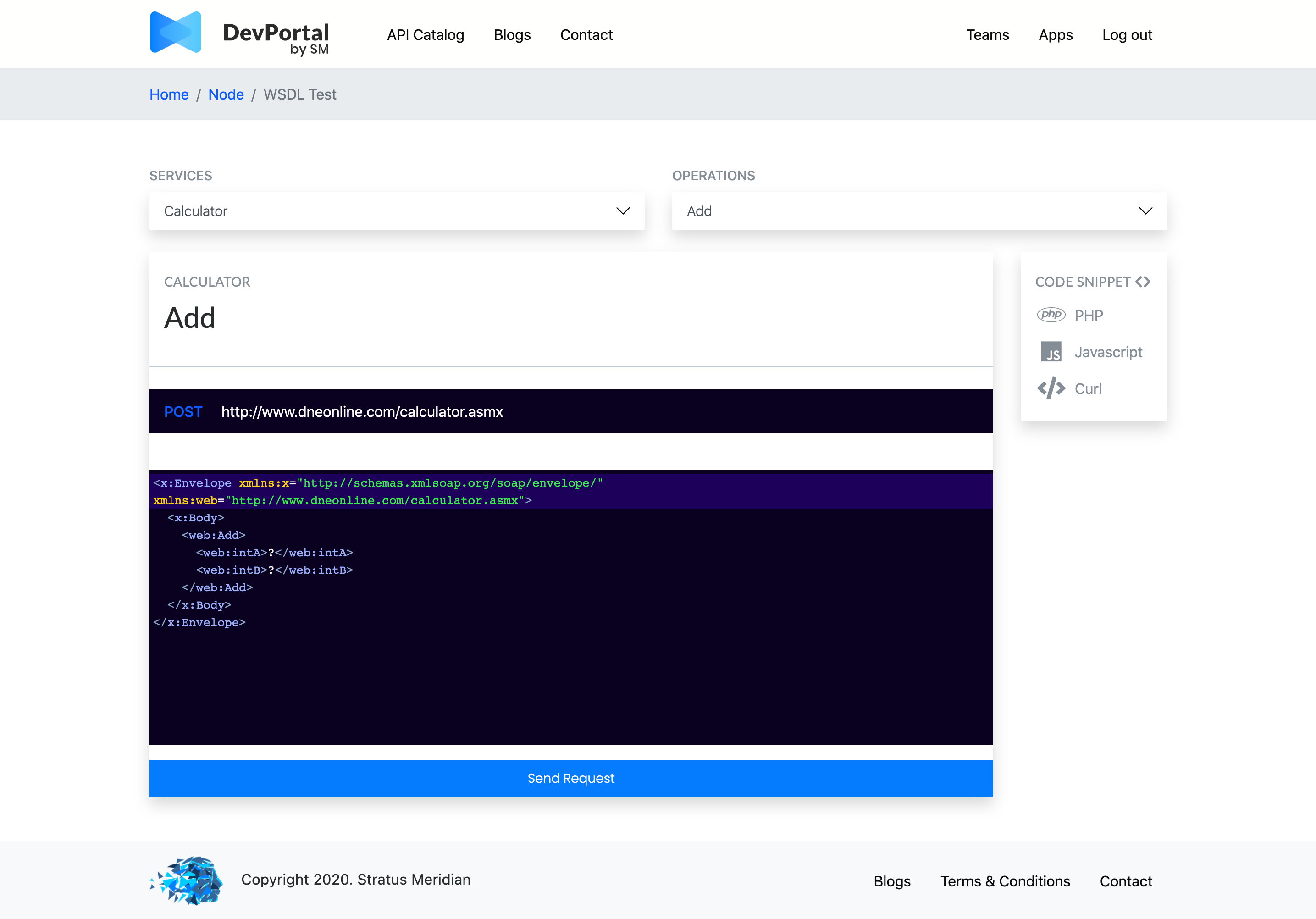Click the Code Snippet angle-brackets icon
The width and height of the screenshot is (1316, 919).
pyautogui.click(x=1142, y=282)
